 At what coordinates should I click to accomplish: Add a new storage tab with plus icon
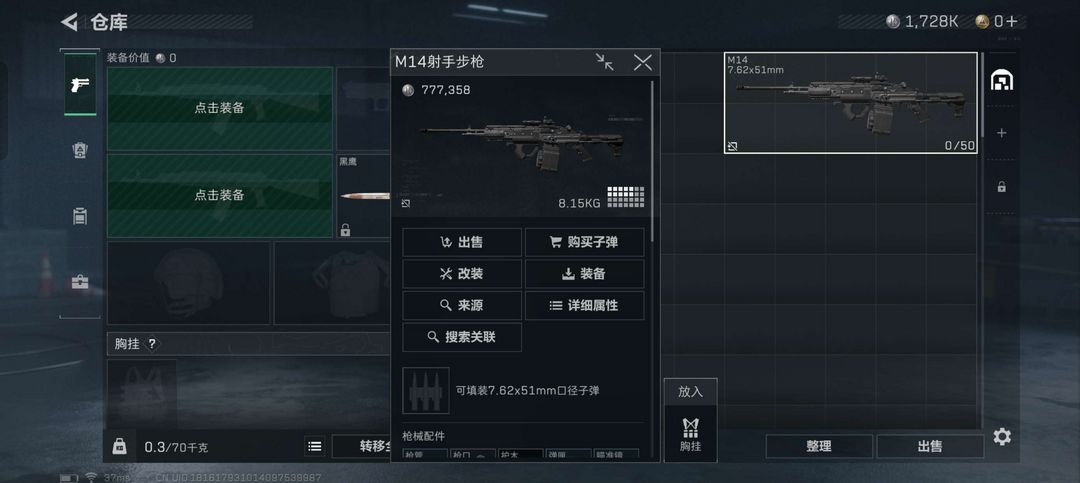tap(1001, 133)
